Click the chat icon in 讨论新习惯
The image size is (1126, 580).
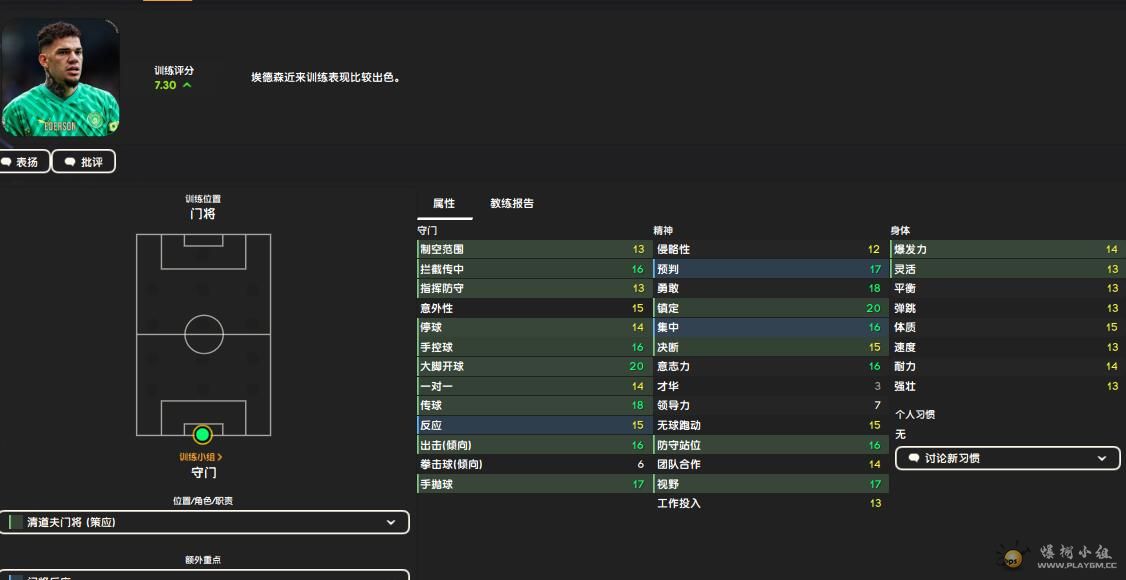coord(913,459)
